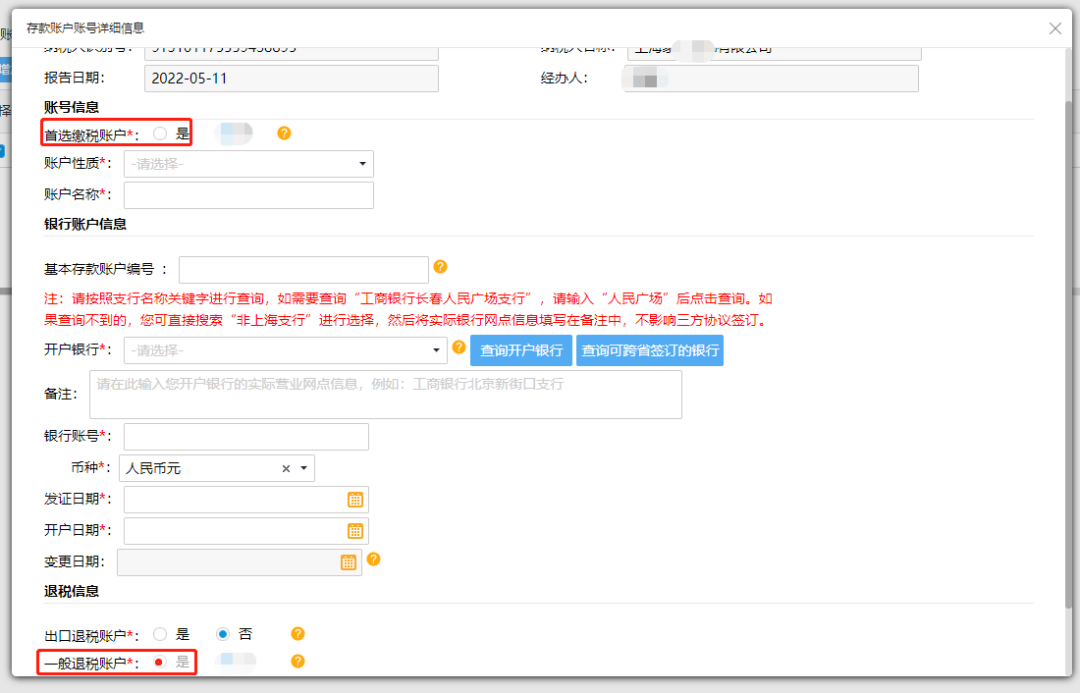Expand the 币种 currency dropdown
Image resolution: width=1080 pixels, height=693 pixels.
click(304, 467)
